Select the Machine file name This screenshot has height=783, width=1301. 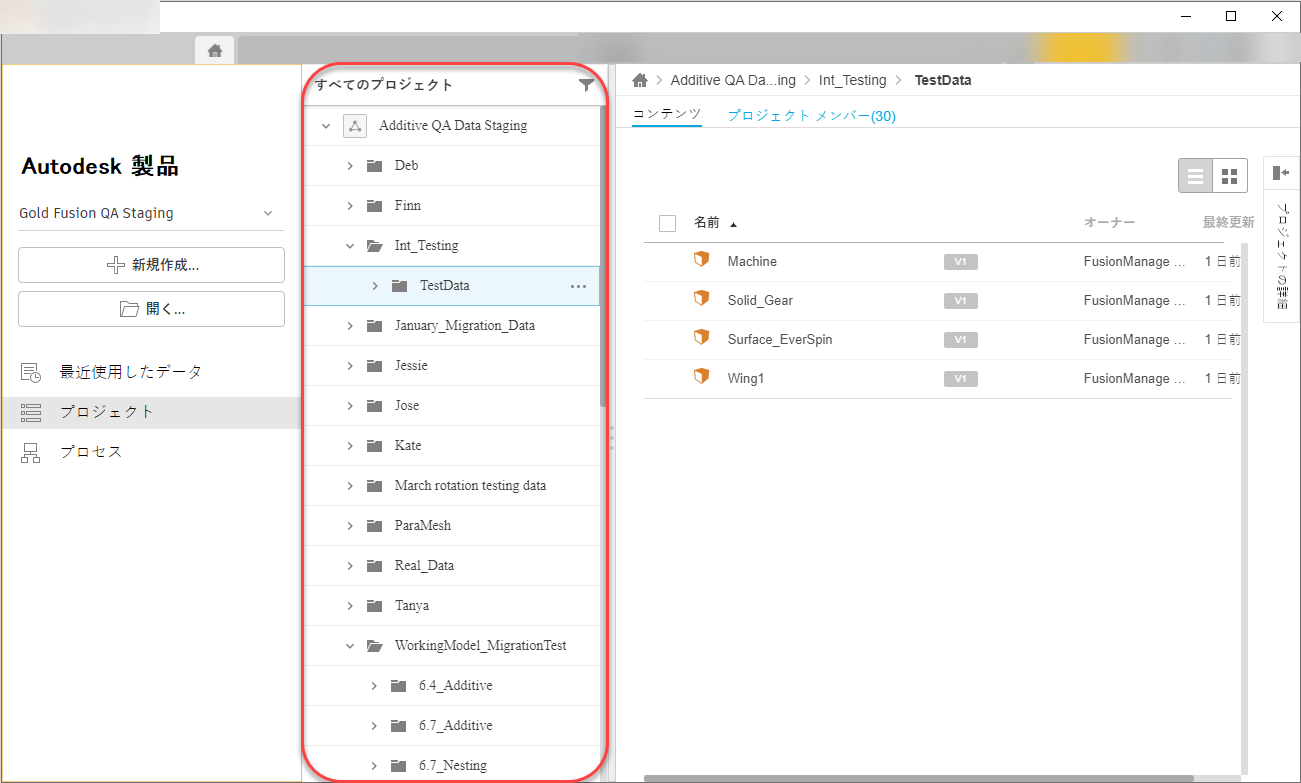point(752,262)
